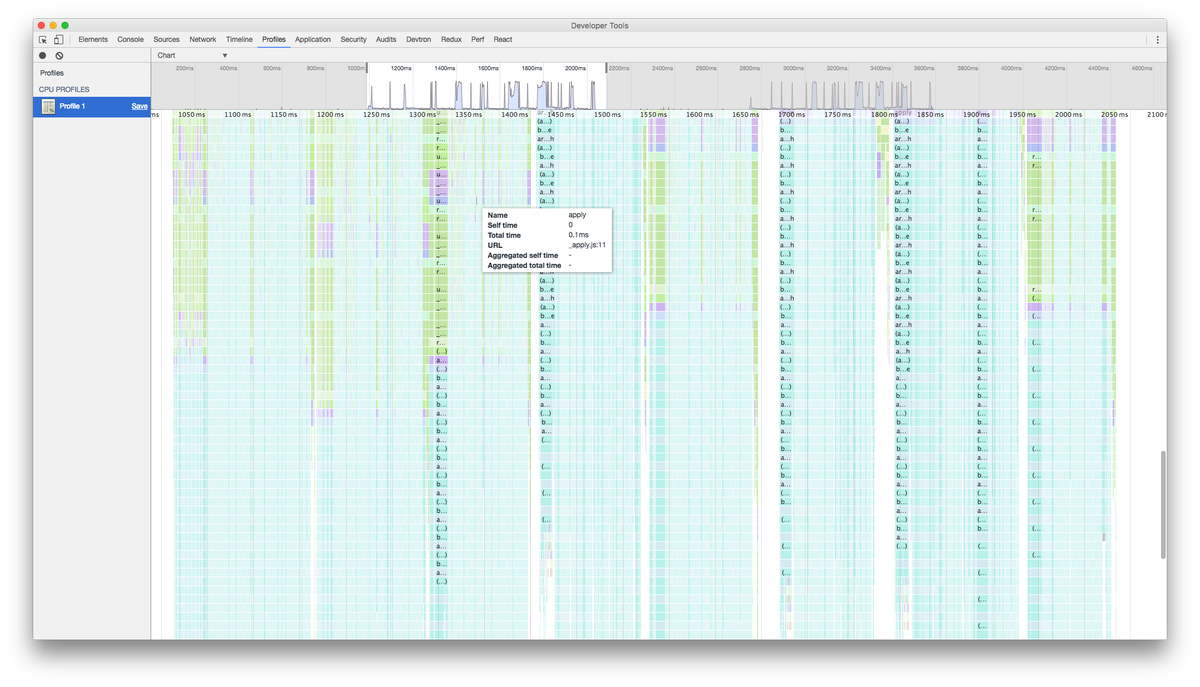1200x687 pixels.
Task: Open the Sources tab
Action: 167,39
